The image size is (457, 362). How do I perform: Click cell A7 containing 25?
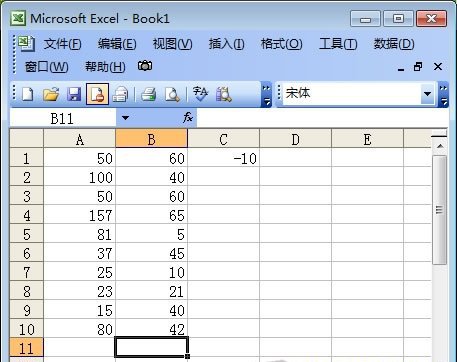point(79,272)
